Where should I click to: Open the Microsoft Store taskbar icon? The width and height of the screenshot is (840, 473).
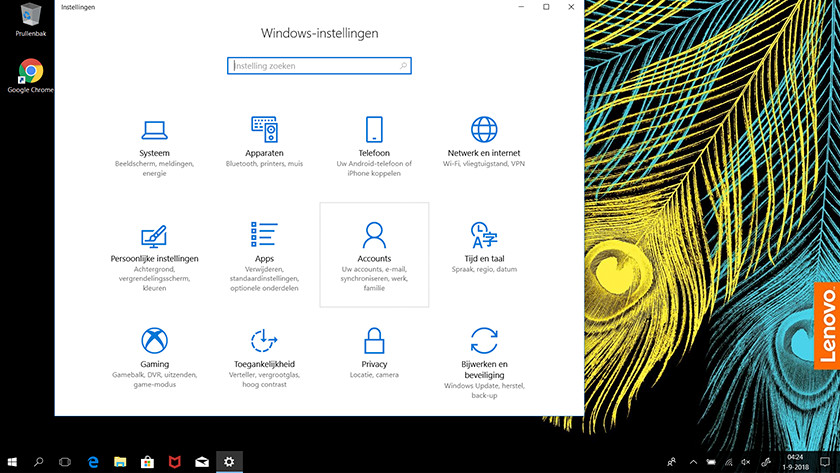[147, 462]
